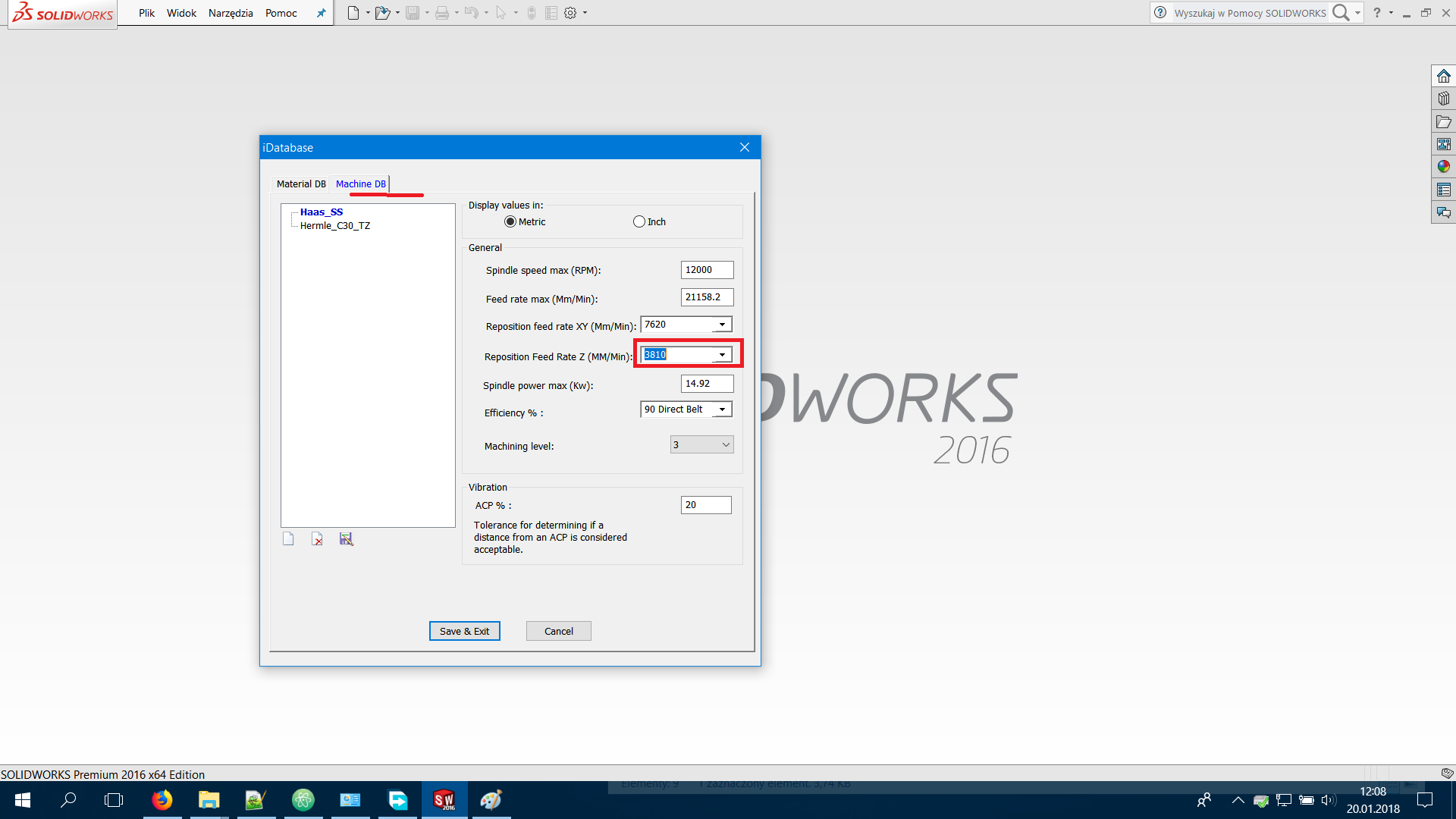
Task: Open File Explorer from the taskbar
Action: tap(209, 800)
